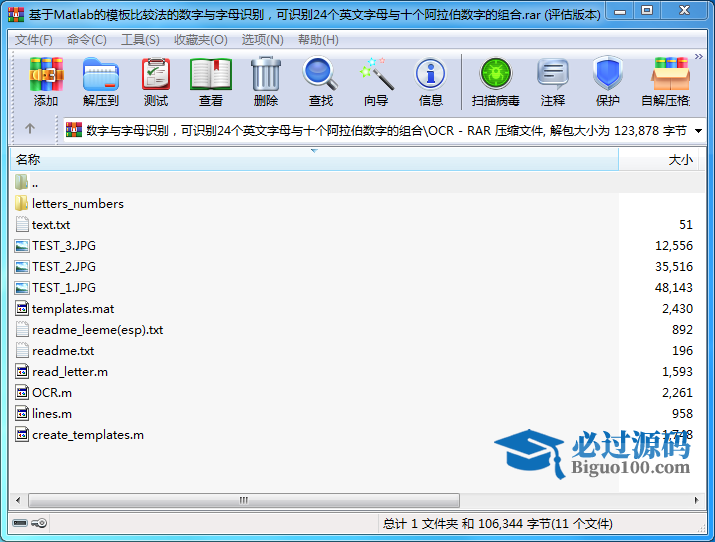Sort by the Name (名称) column header
Screen dimensions: 715x542
[28, 159]
